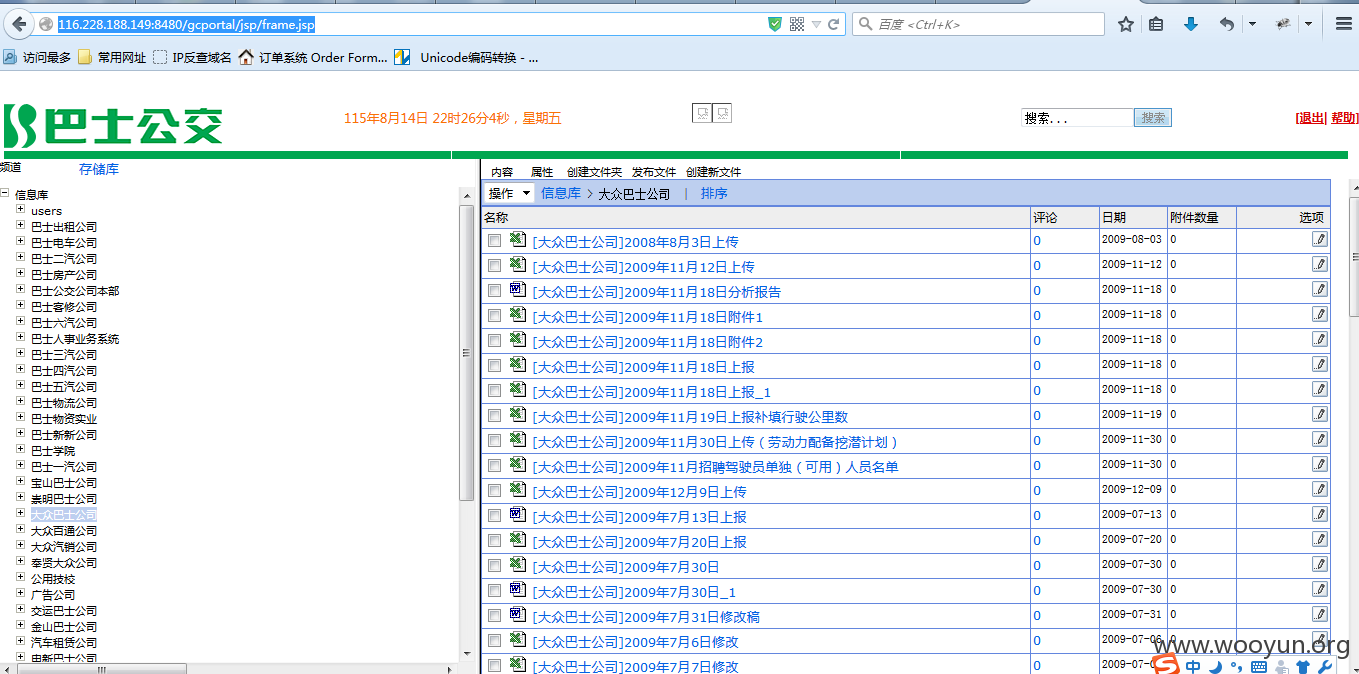Viewport: 1359px width, 674px height.
Task: Open the Unicode编码转换 bookmark
Action: coord(467,58)
